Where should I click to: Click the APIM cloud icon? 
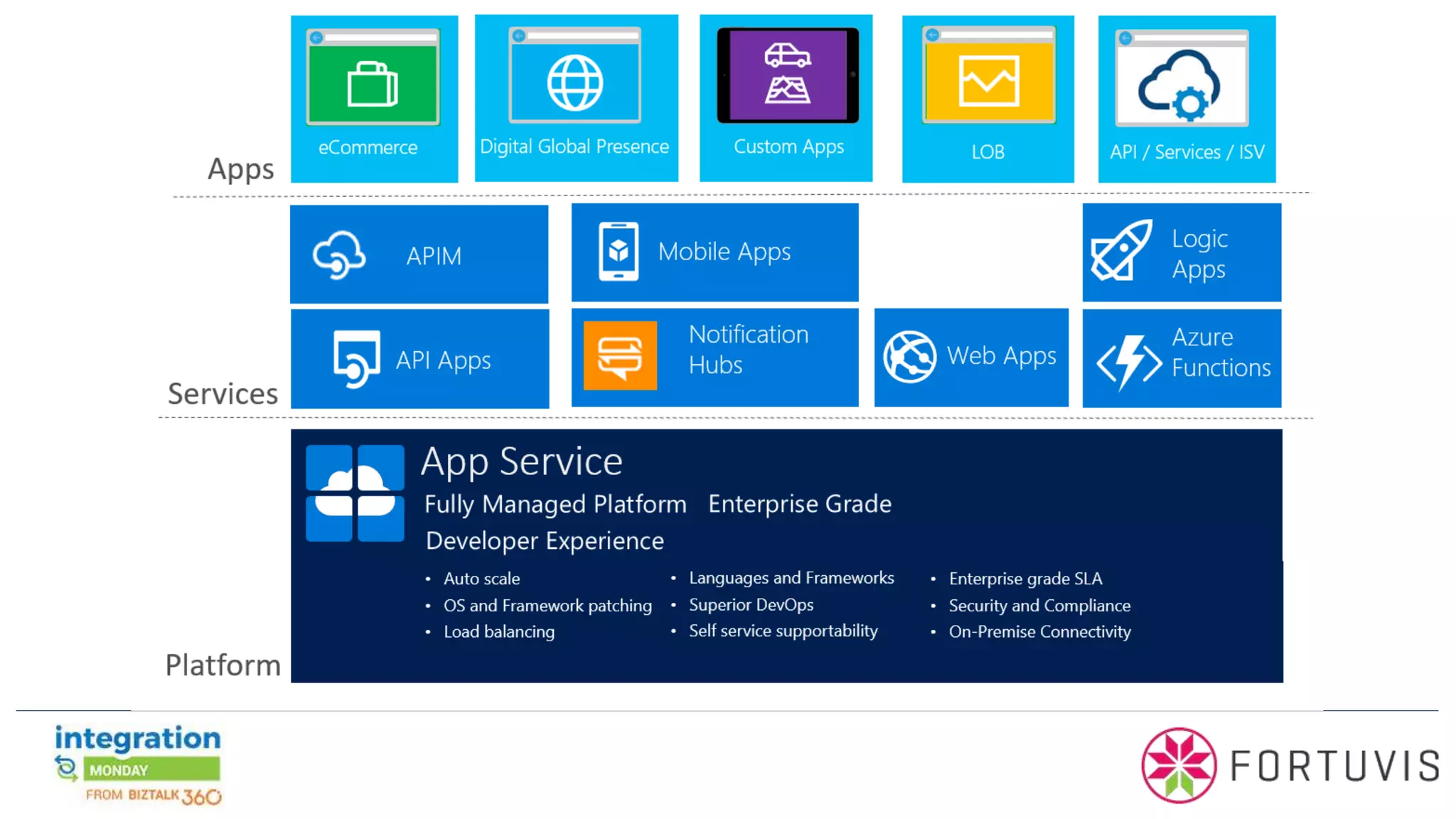point(339,255)
